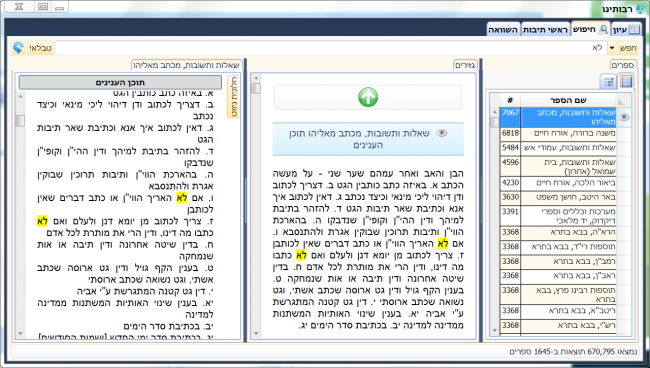Click the excerpts panel scrollbar thumb

pyautogui.click(x=256, y=88)
